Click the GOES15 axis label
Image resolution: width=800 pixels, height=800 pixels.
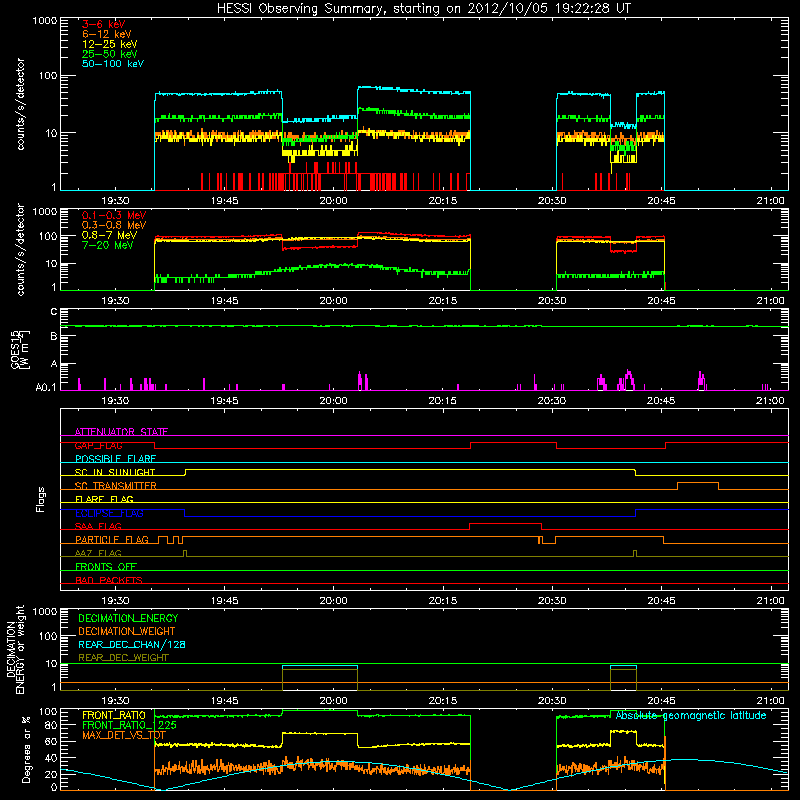(20, 349)
